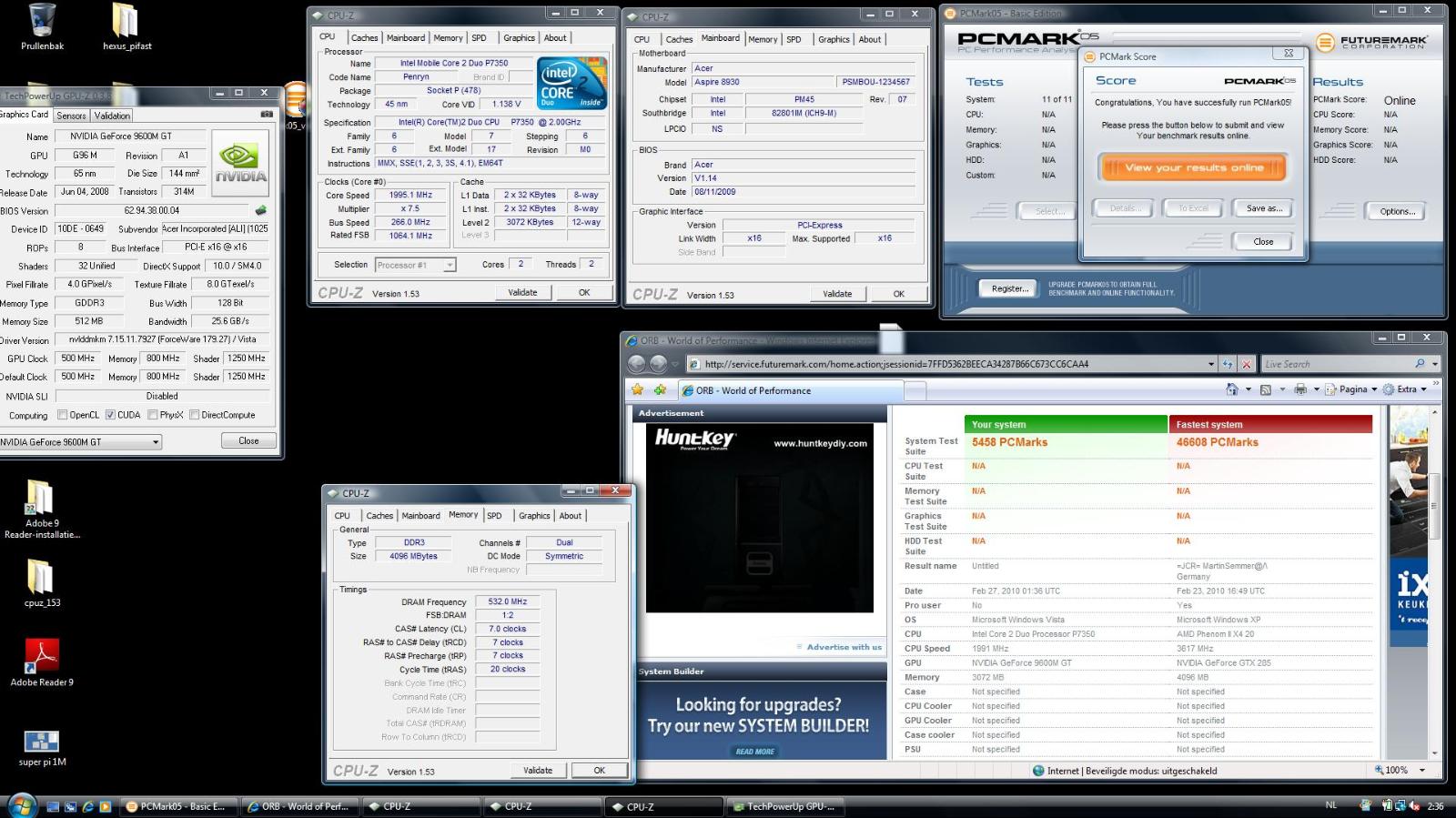Screen dimensions: 1456x818
Task: Click the volume icon in system tray
Action: [x=1415, y=806]
